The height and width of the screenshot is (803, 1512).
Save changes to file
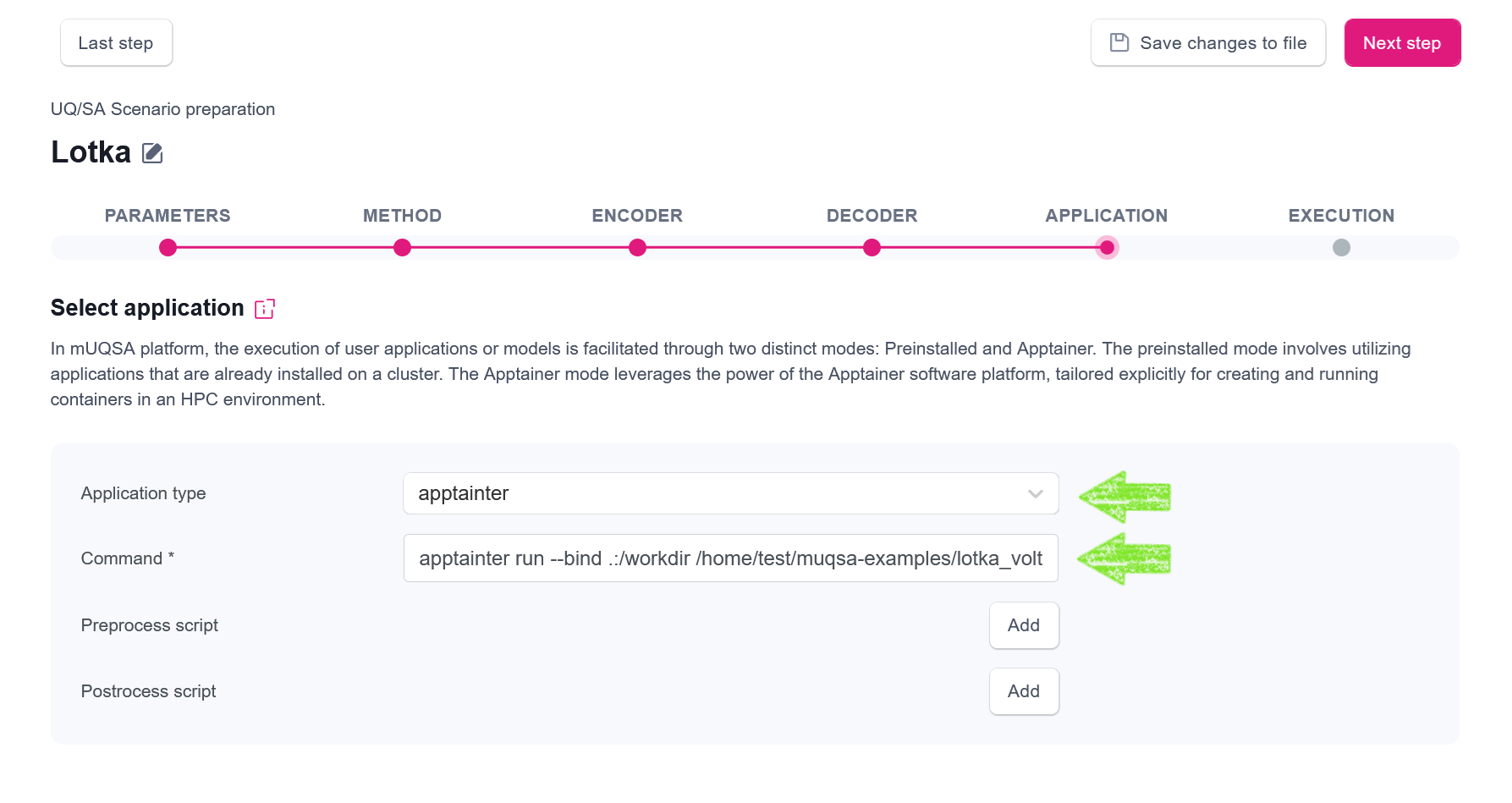point(1208,43)
